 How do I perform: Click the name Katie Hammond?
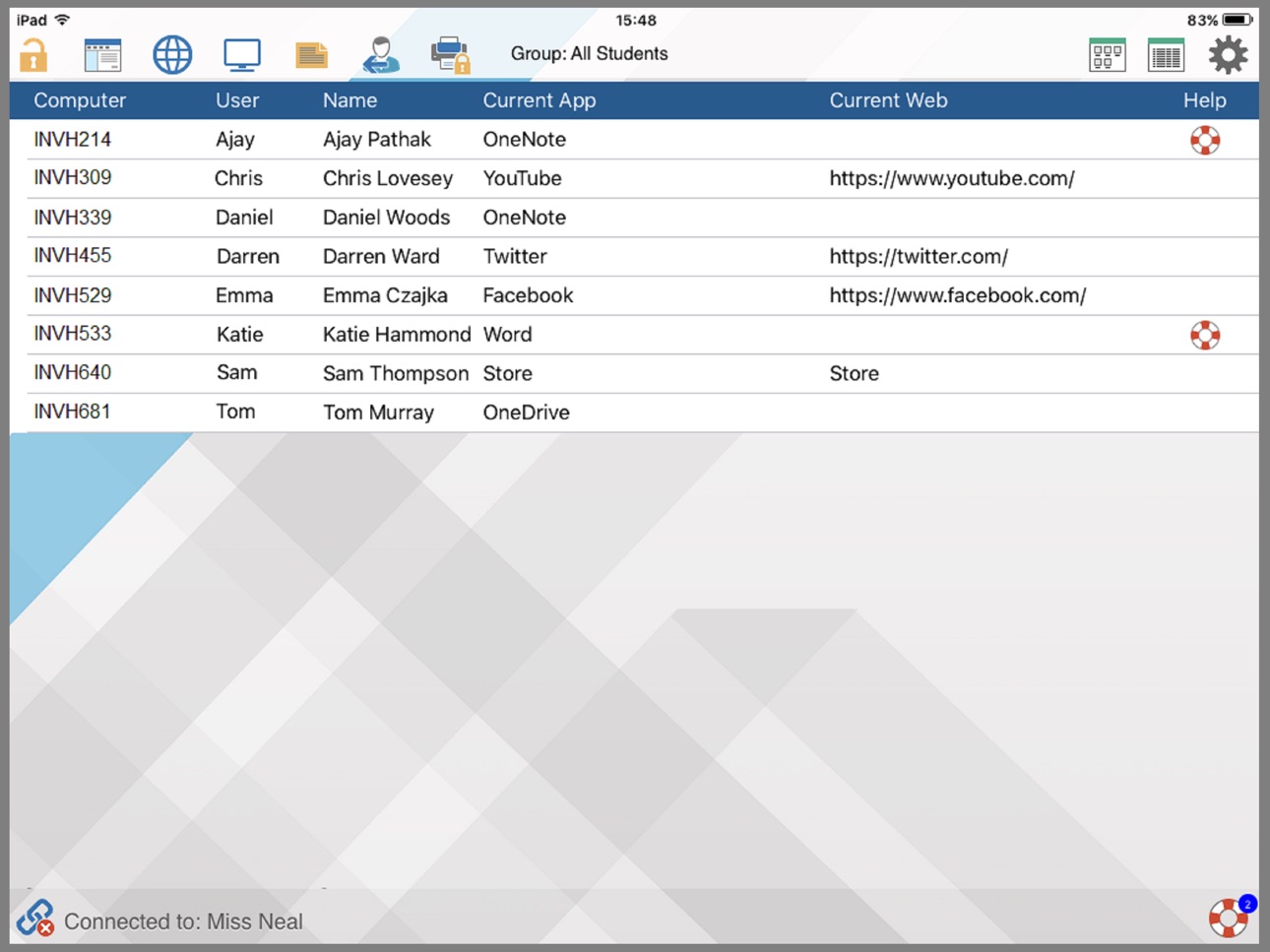tap(397, 335)
